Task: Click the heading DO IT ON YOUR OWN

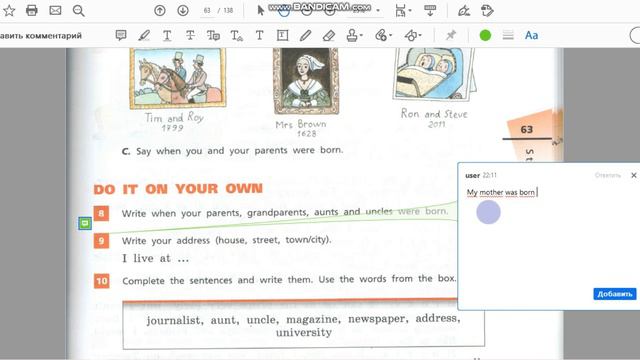Action: point(178,189)
